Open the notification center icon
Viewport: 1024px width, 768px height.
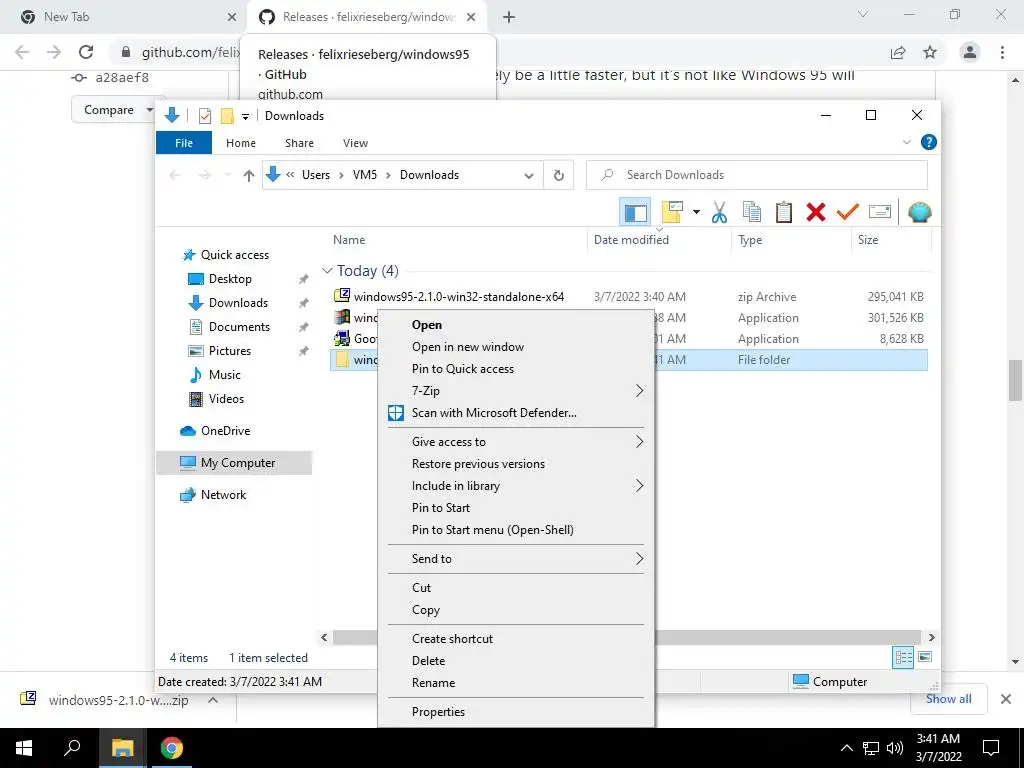[991, 748]
